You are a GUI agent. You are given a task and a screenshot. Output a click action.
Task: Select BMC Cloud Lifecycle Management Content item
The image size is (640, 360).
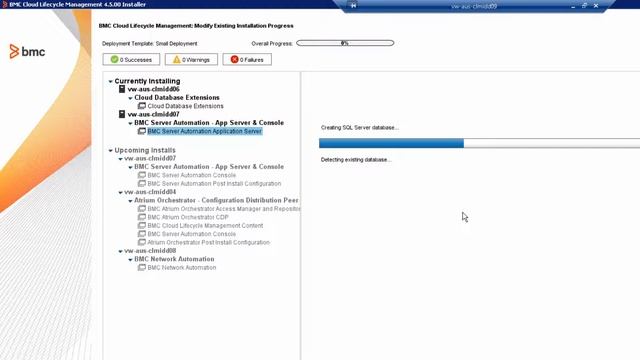tap(205, 226)
